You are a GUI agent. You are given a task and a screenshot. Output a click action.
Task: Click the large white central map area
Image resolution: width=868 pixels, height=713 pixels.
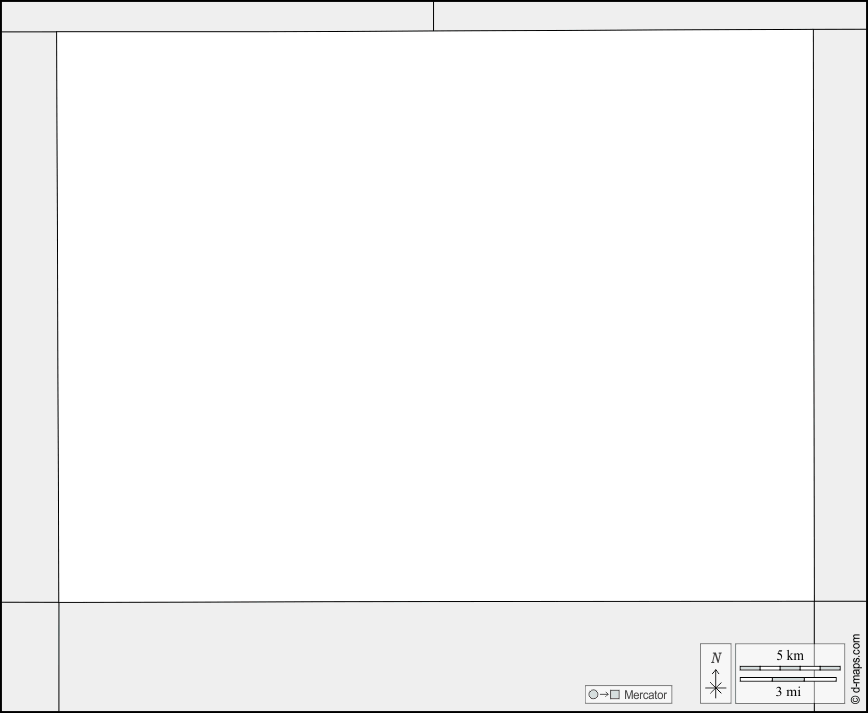(x=436, y=316)
